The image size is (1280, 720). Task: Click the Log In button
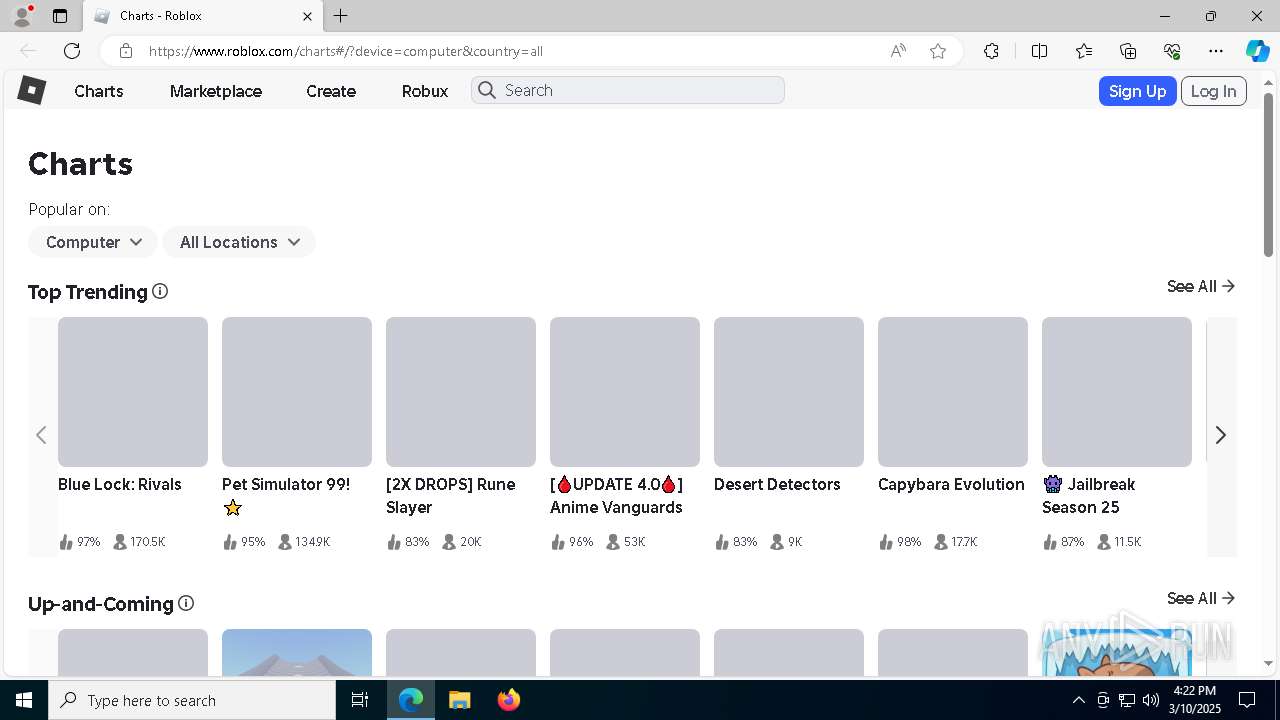1214,91
